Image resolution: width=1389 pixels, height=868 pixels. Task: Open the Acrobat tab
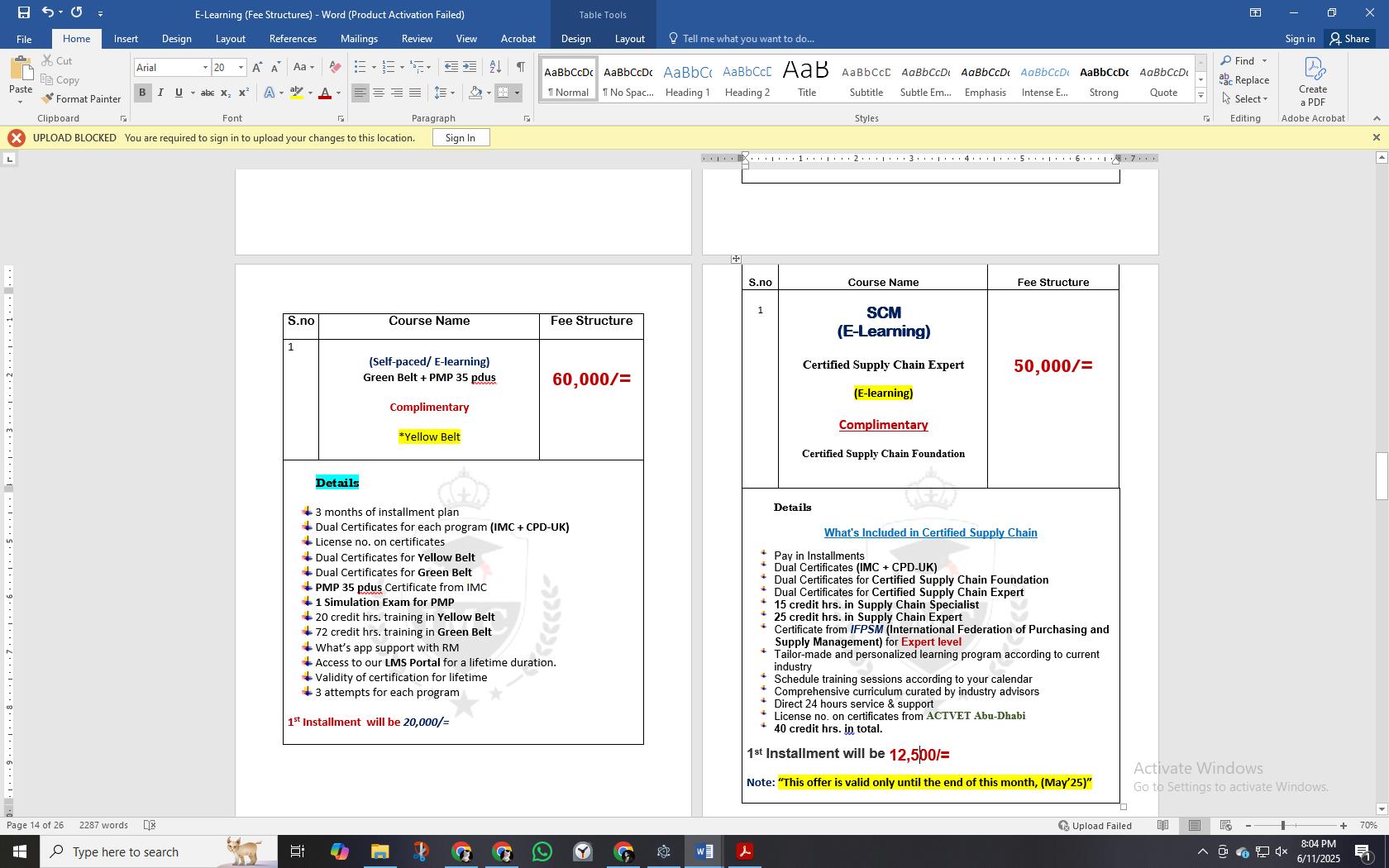pos(518,39)
